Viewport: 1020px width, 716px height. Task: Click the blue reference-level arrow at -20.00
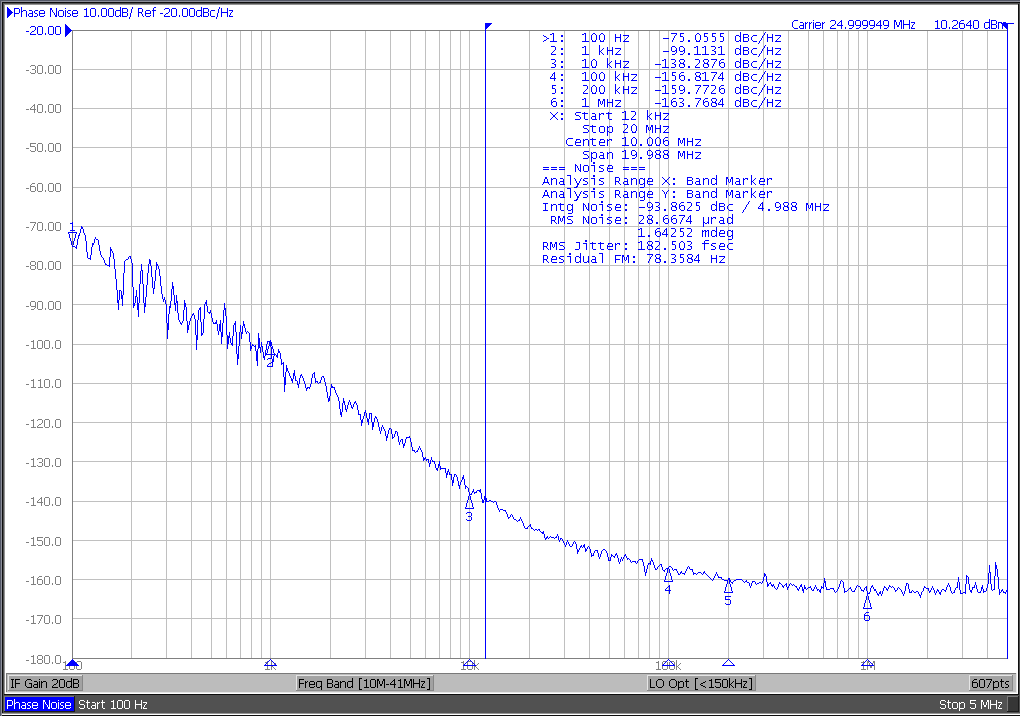(68, 30)
